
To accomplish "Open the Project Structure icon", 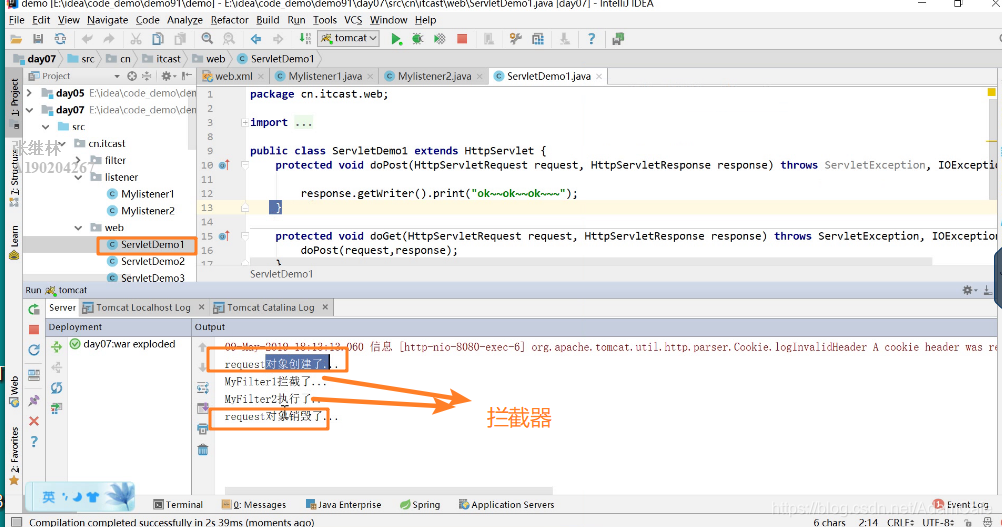I will coord(538,39).
